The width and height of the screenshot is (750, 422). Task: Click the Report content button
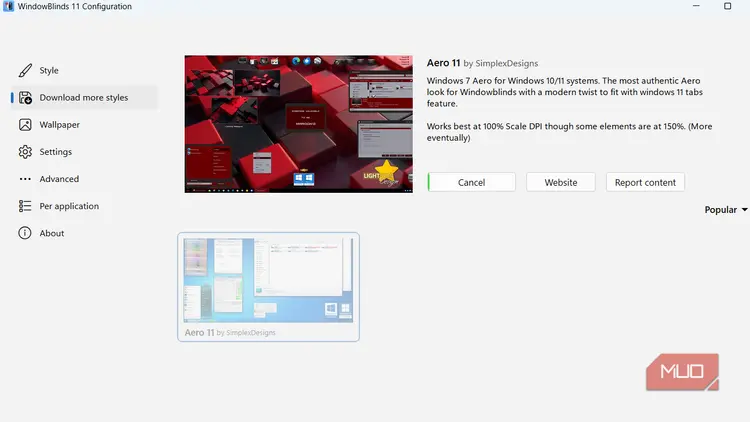(645, 182)
